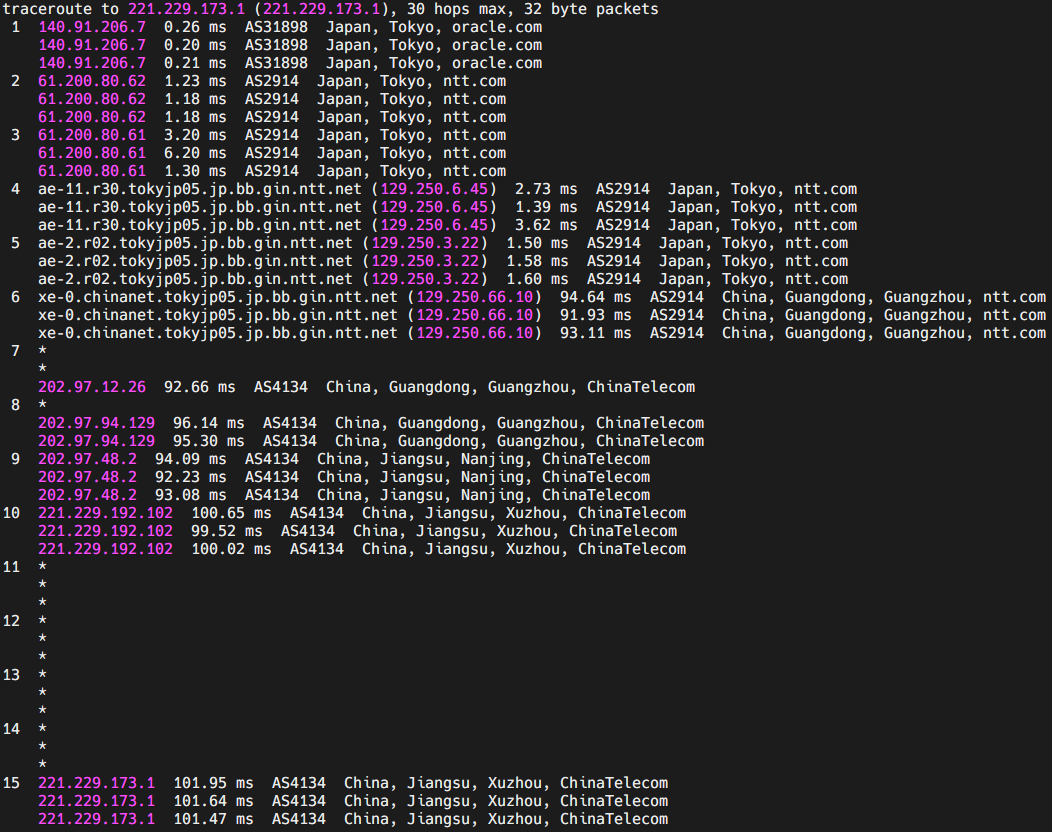This screenshot has width=1052, height=832.
Task: Click AS2914 on the 6.20 ms row
Action: click(272, 154)
